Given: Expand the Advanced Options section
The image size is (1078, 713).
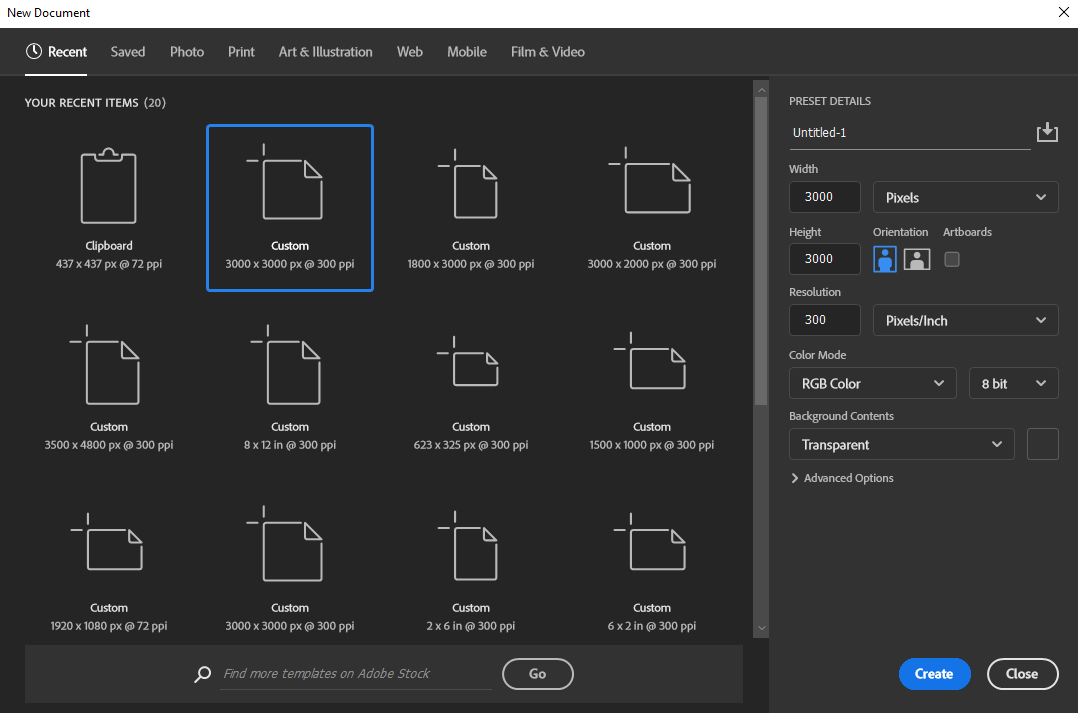Looking at the screenshot, I should click(842, 478).
